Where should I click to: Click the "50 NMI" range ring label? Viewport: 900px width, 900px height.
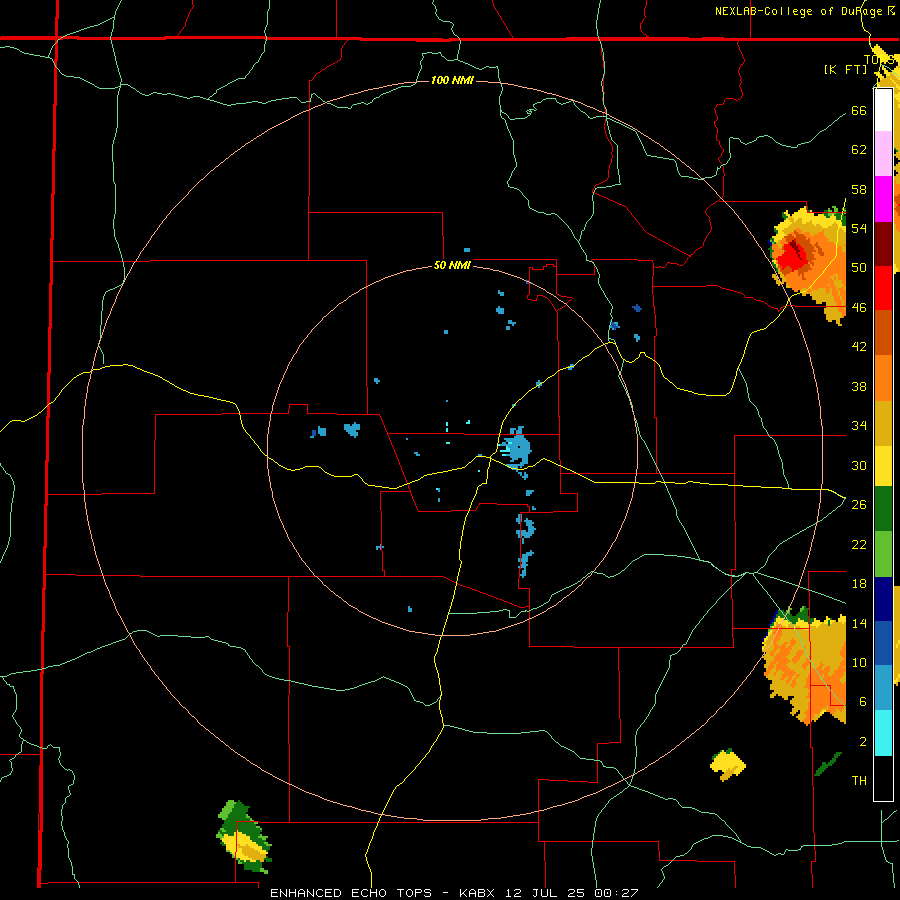[452, 265]
